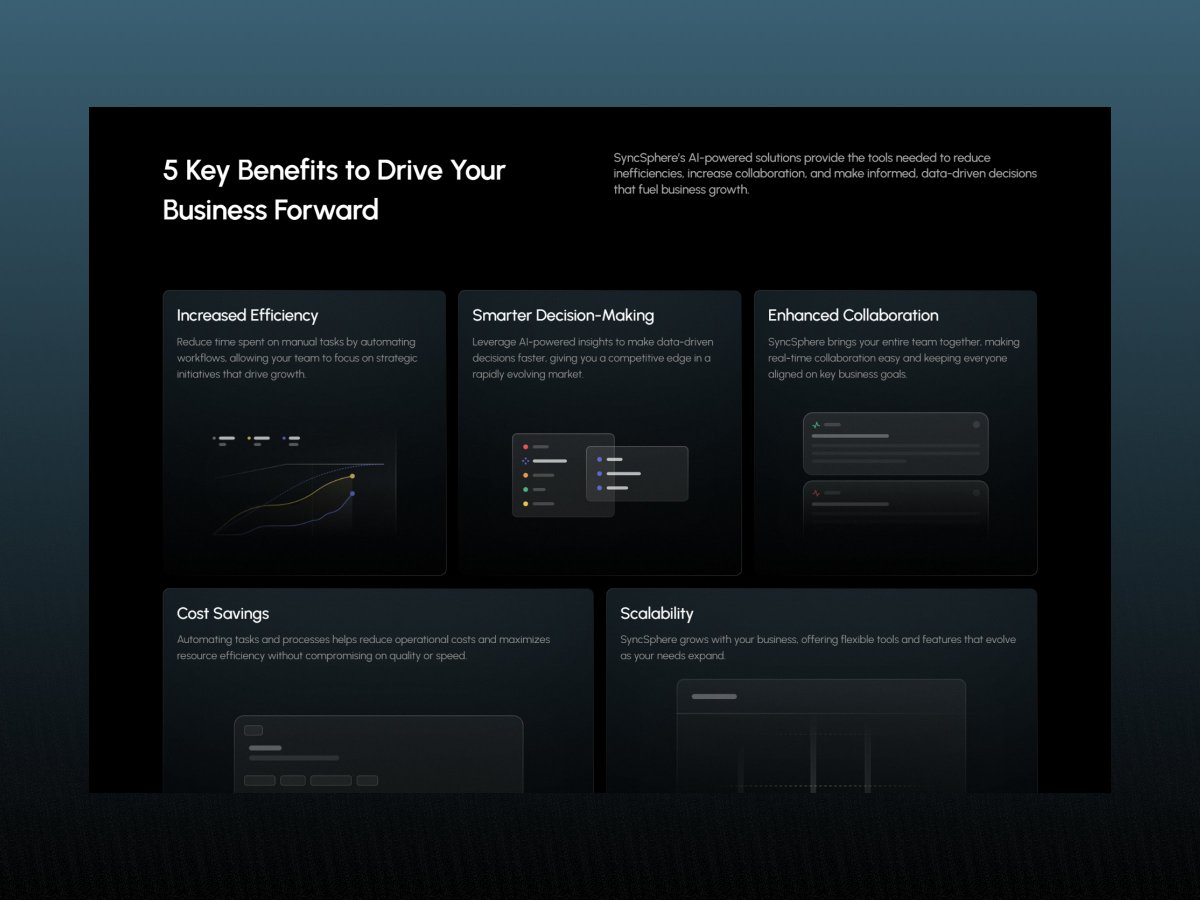Toggle the round indicator on the top notification card

pos(976,425)
